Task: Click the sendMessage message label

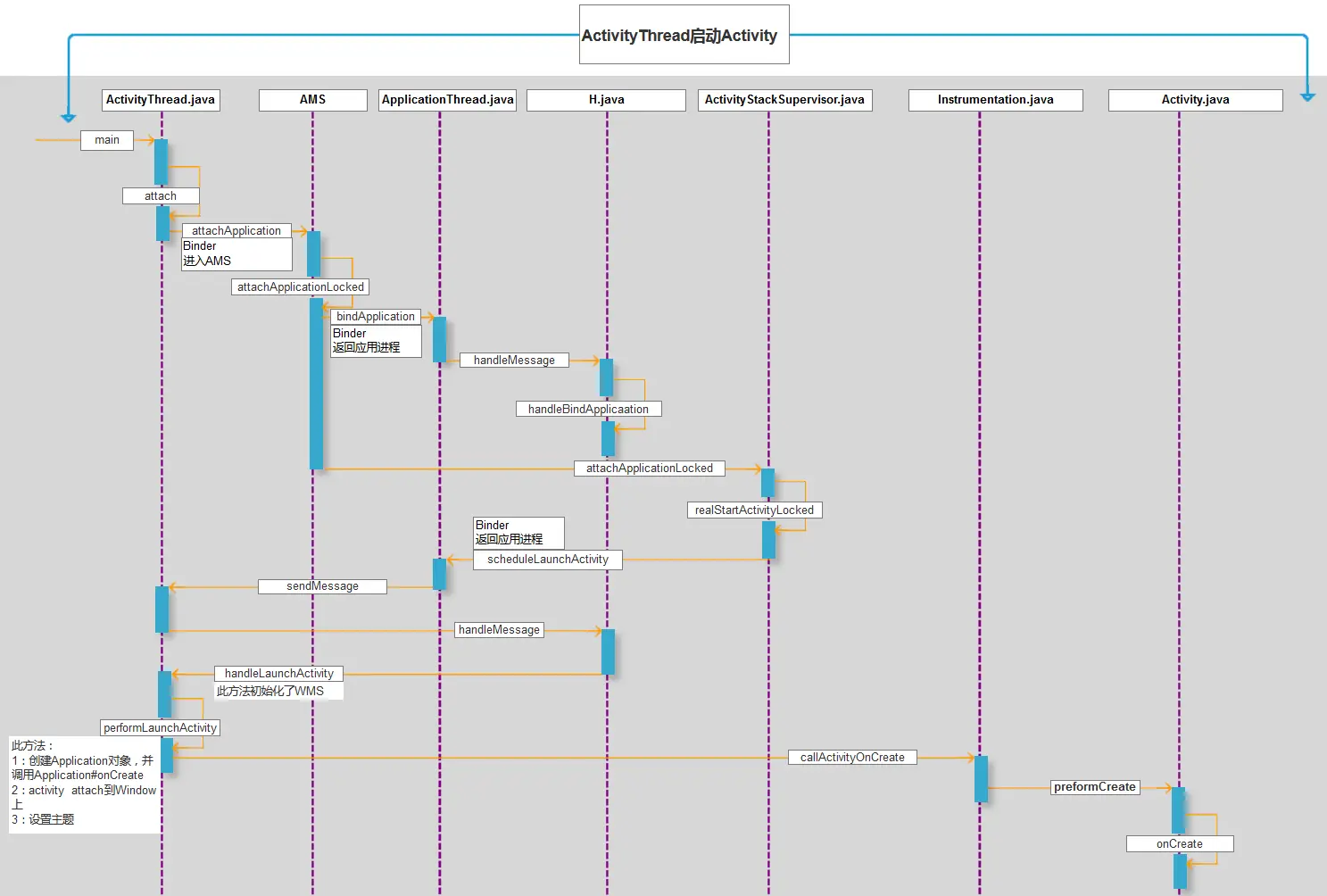Action: tap(322, 586)
